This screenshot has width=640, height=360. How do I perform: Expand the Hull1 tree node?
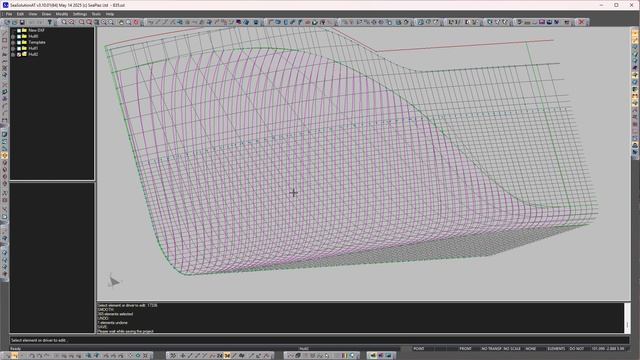[x=13, y=48]
